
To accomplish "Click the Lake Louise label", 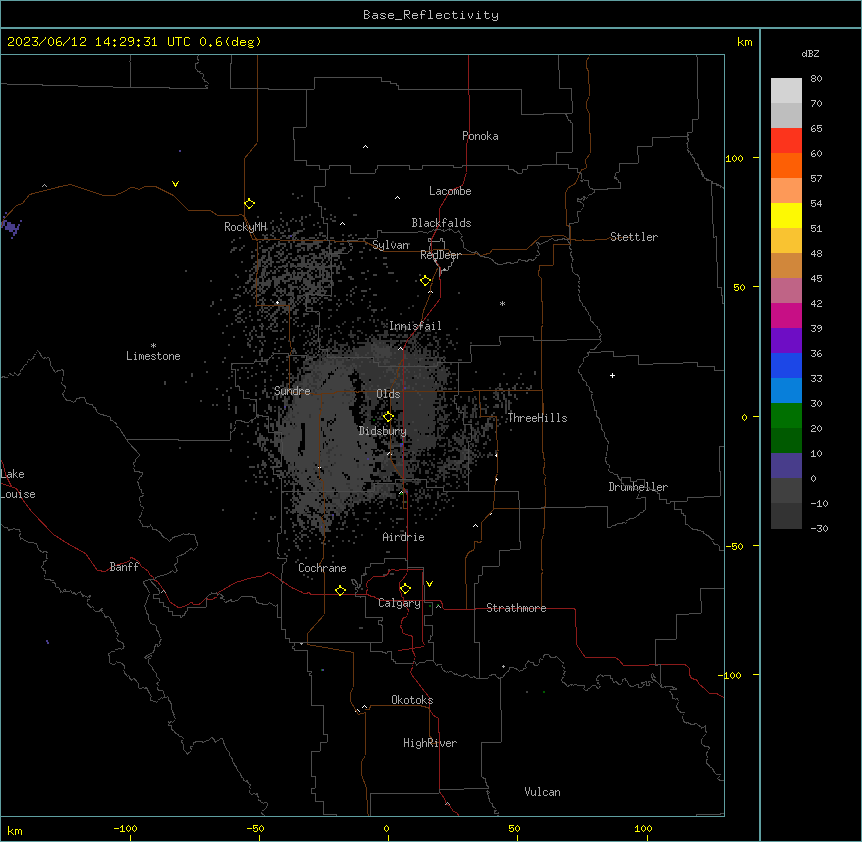I will coord(18,484).
